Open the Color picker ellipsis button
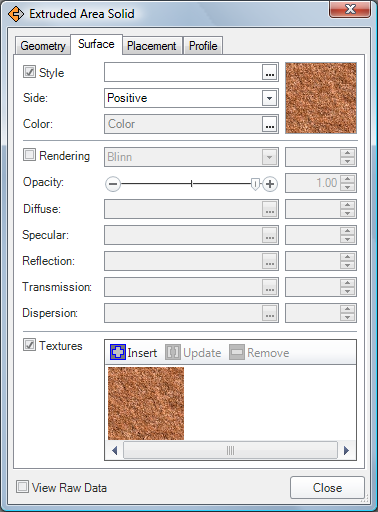 [x=270, y=124]
